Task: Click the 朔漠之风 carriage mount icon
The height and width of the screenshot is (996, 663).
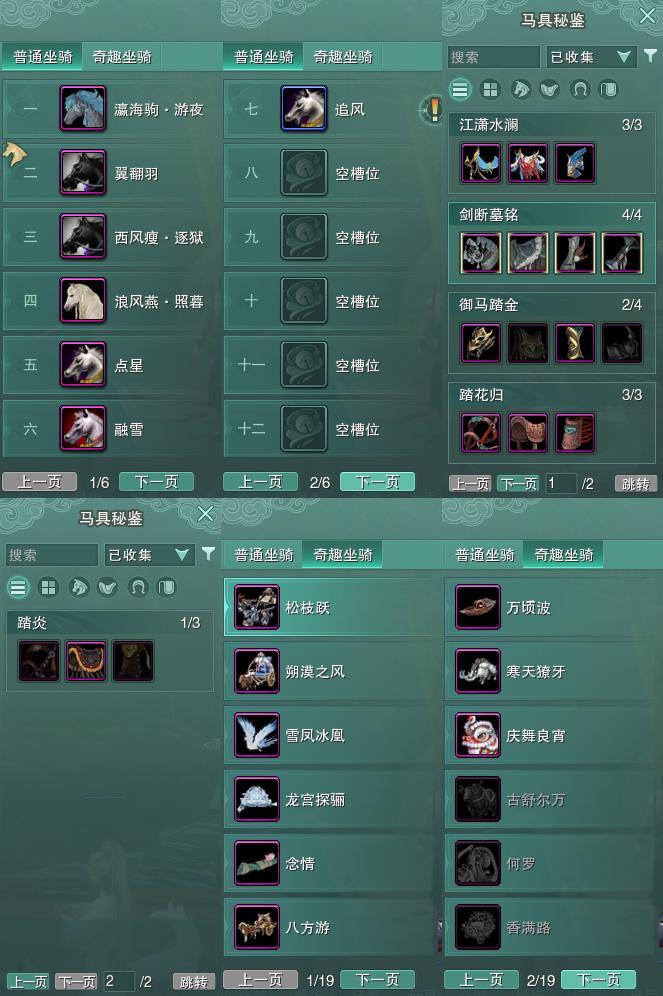Action: click(x=257, y=671)
